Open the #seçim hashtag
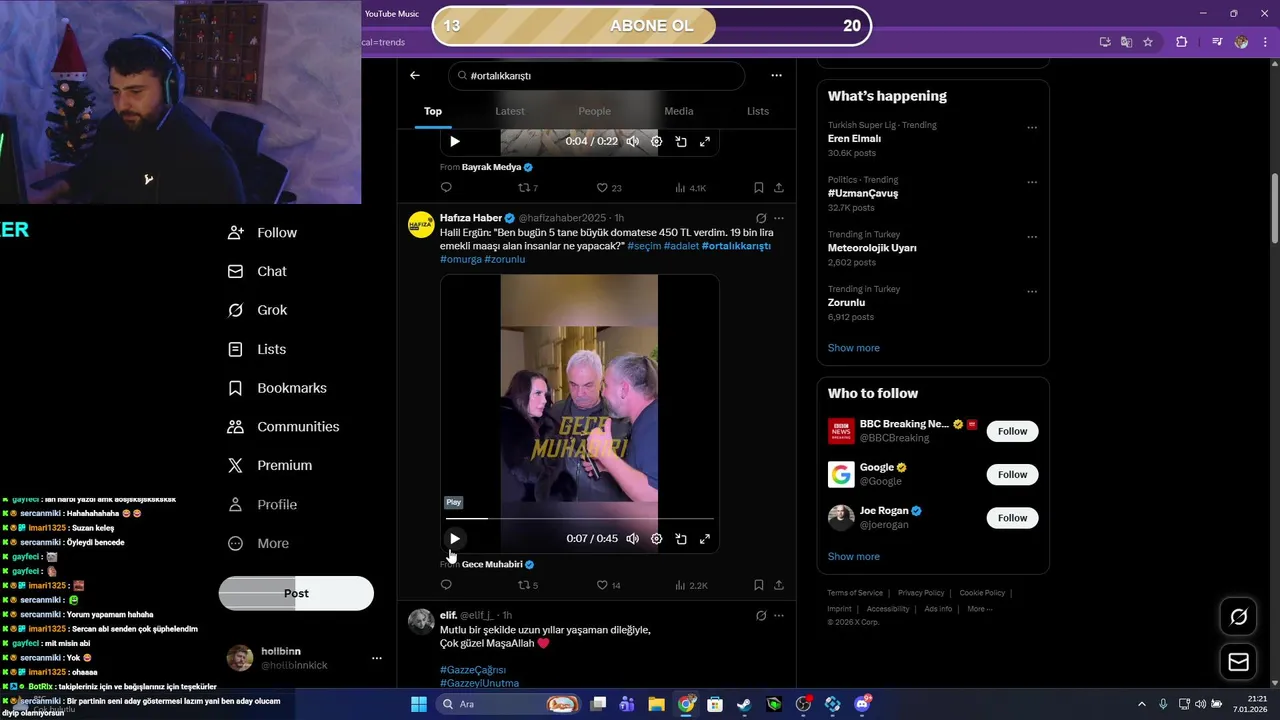 [x=644, y=246]
